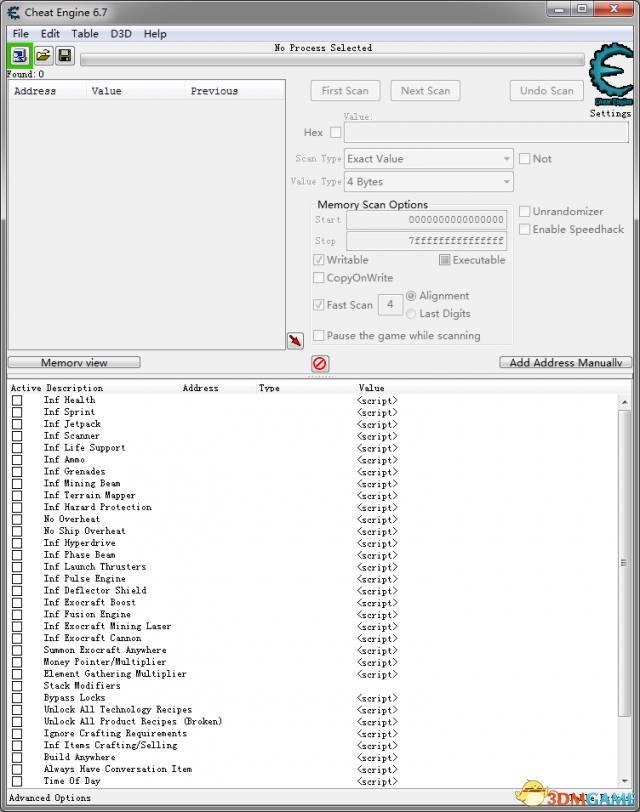Click the scan progress bar
640x812 pixels.
click(x=332, y=60)
